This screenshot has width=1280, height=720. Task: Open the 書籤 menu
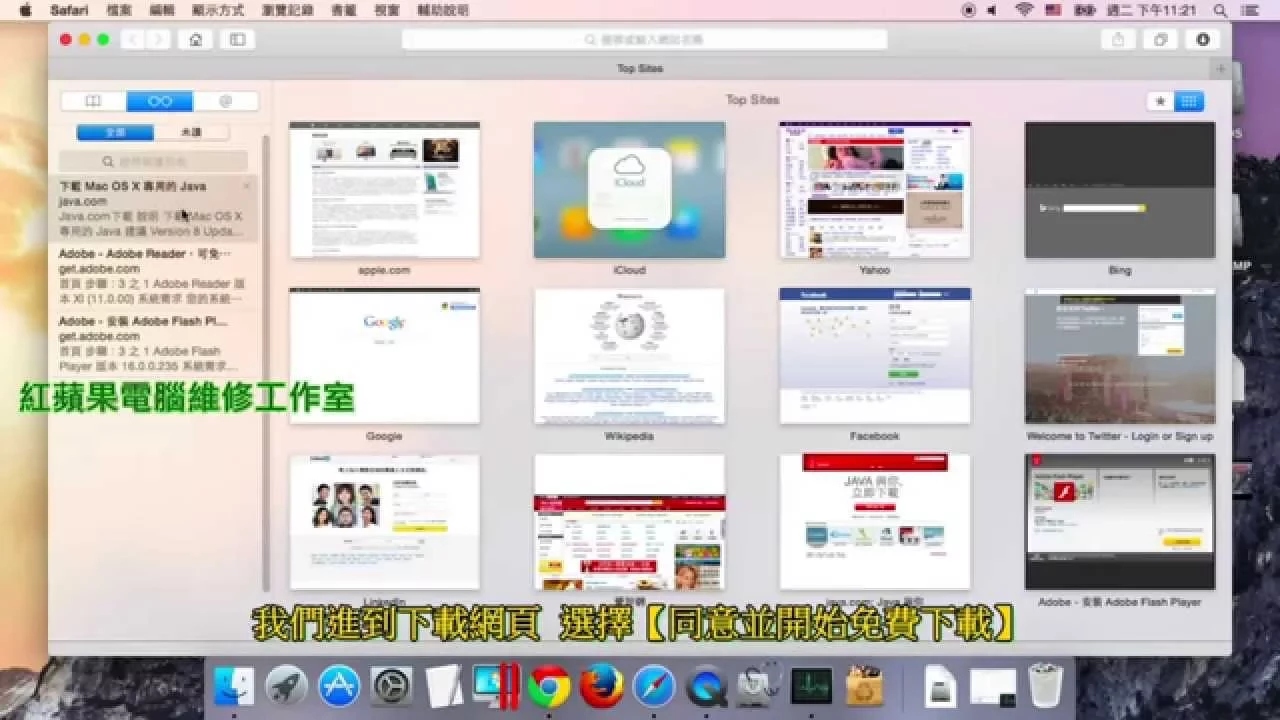pos(343,10)
